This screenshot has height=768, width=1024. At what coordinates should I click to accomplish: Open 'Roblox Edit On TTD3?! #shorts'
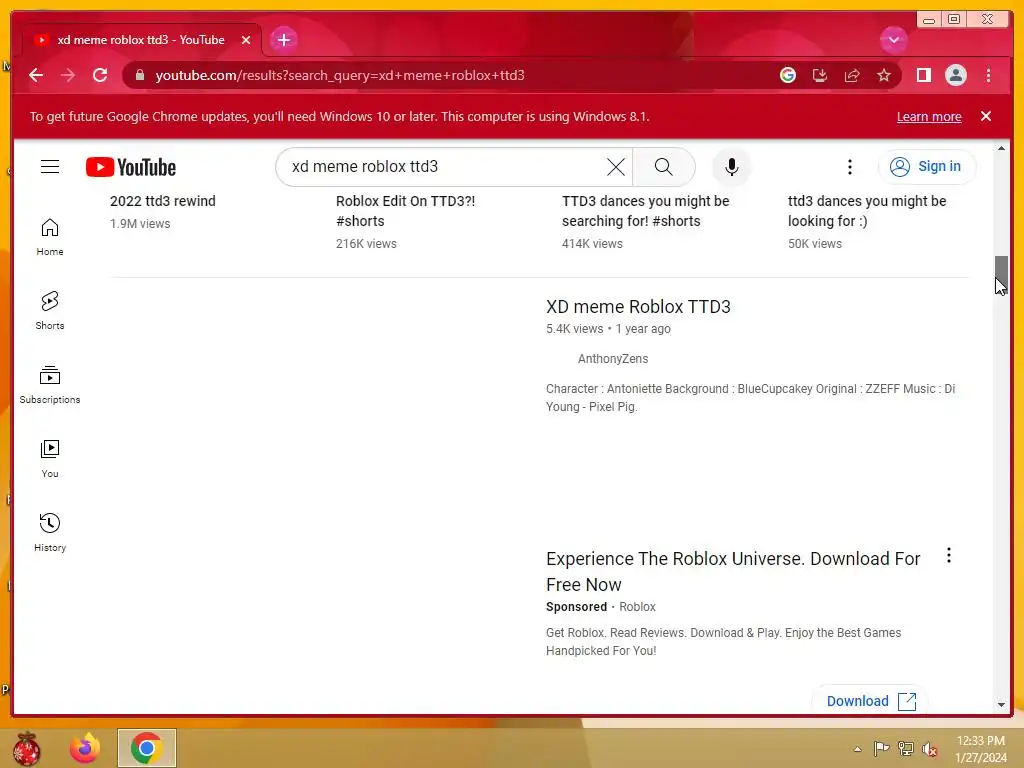pos(405,211)
